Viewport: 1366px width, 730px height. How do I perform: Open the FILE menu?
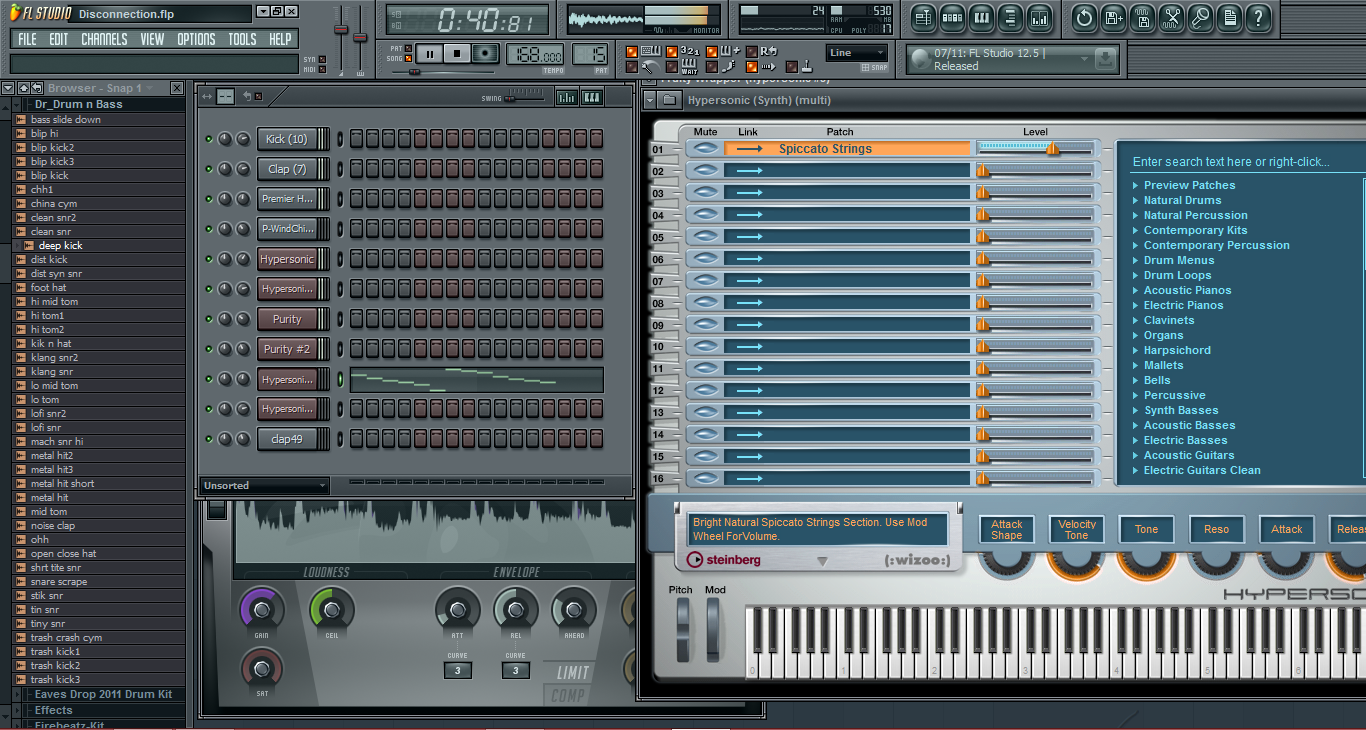coord(27,39)
